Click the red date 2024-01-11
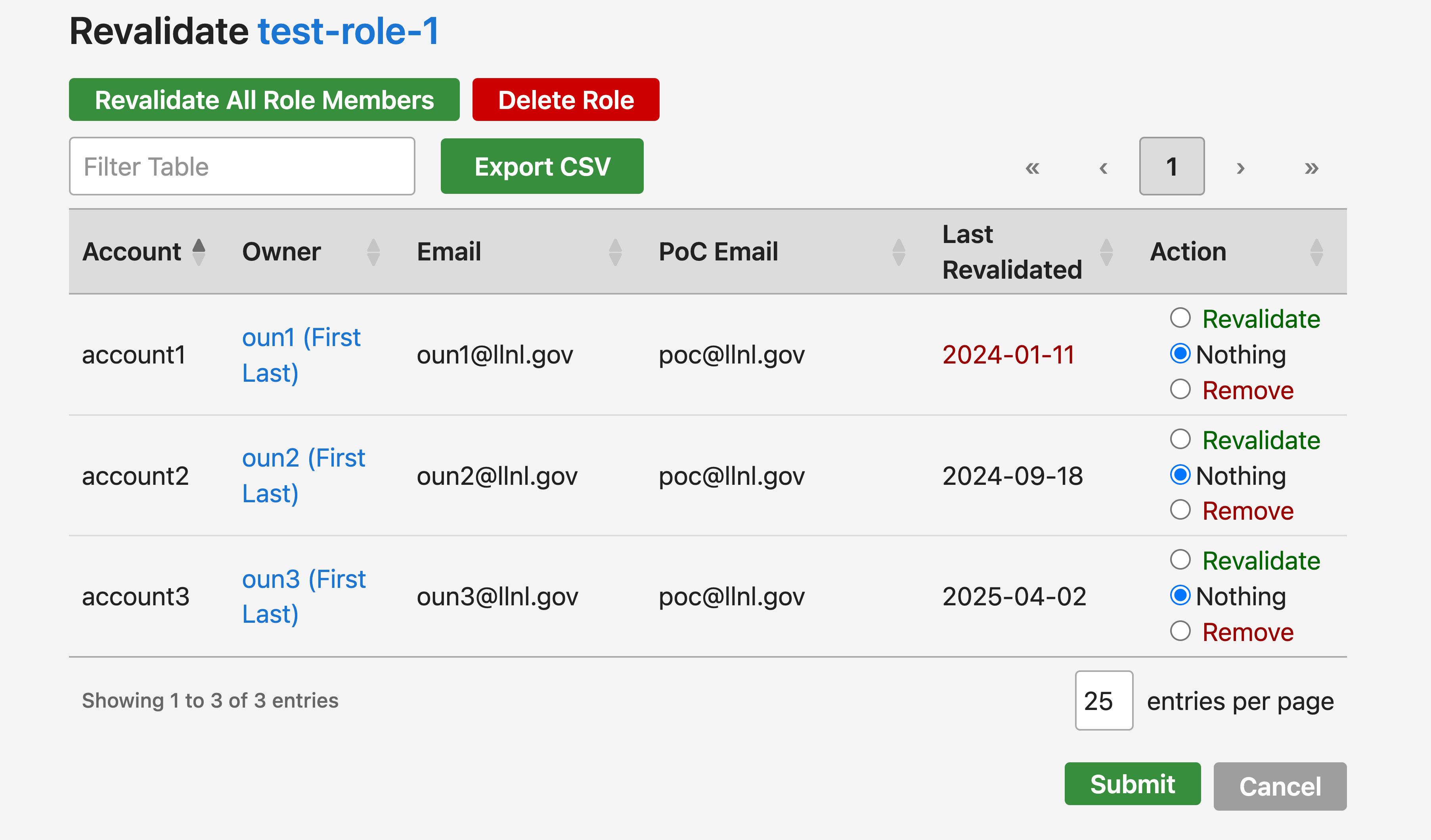 pyautogui.click(x=1008, y=355)
